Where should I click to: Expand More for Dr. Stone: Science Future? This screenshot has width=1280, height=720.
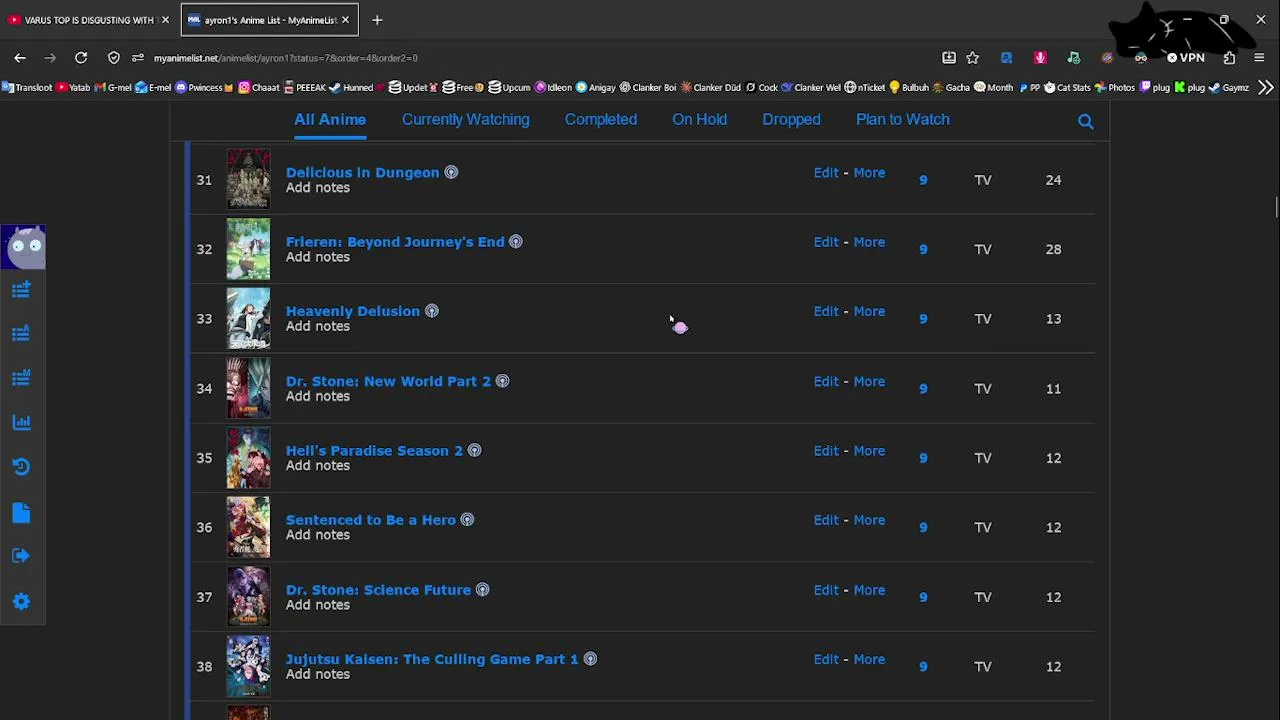click(869, 590)
